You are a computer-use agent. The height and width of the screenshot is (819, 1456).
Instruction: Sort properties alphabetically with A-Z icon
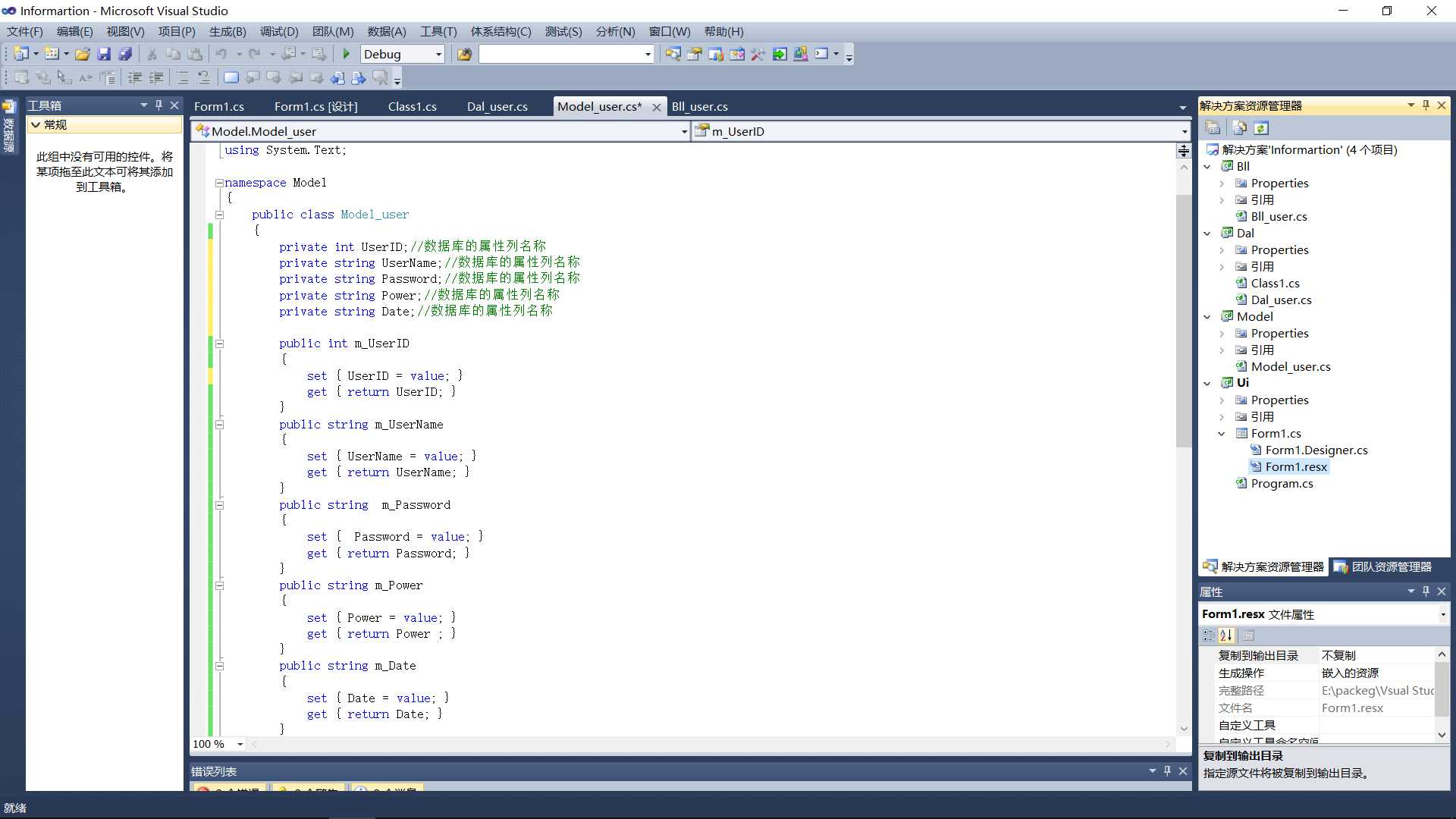(1227, 635)
